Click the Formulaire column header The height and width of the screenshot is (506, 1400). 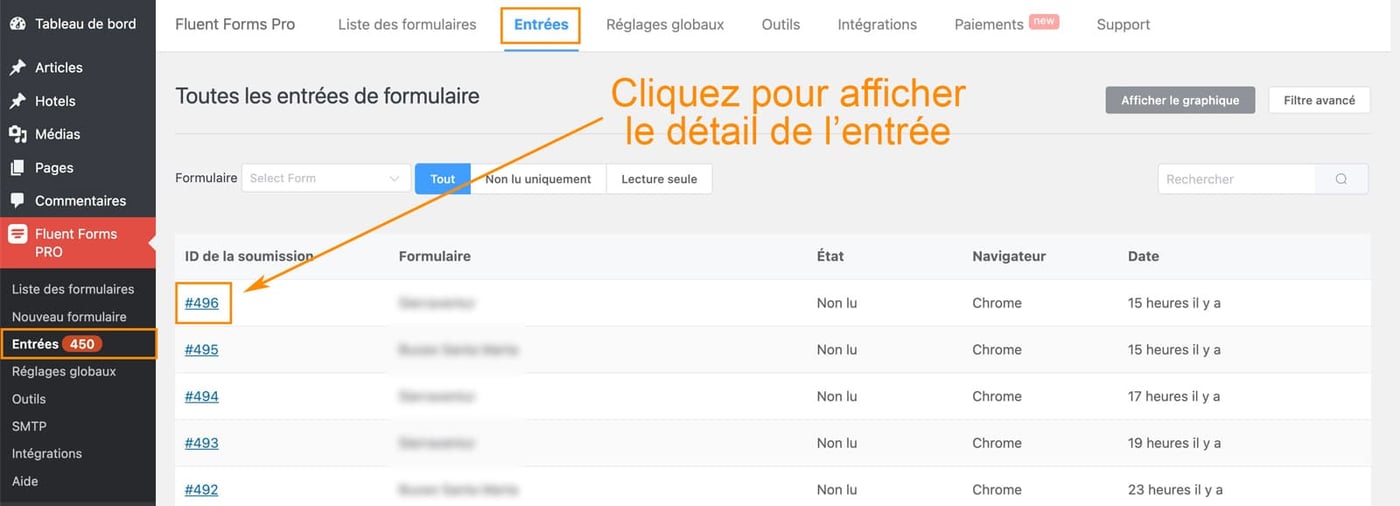434,256
